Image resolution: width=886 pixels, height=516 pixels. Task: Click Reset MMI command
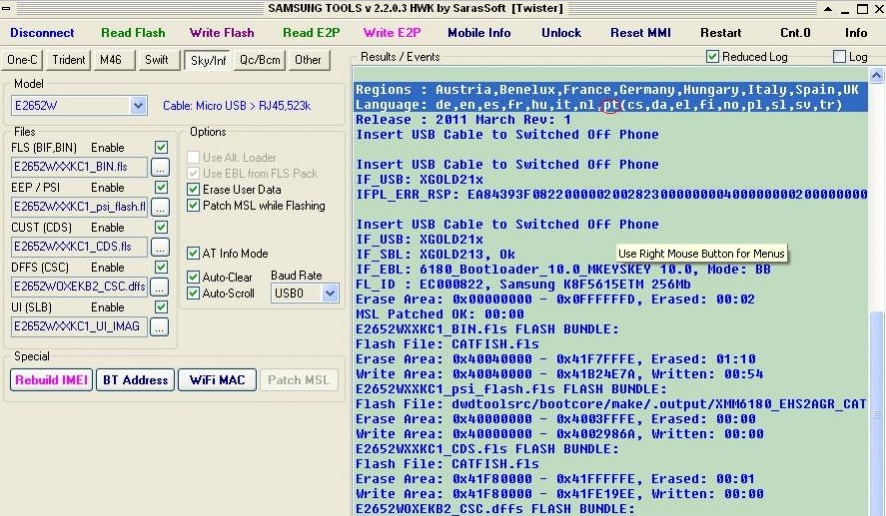pyautogui.click(x=640, y=33)
